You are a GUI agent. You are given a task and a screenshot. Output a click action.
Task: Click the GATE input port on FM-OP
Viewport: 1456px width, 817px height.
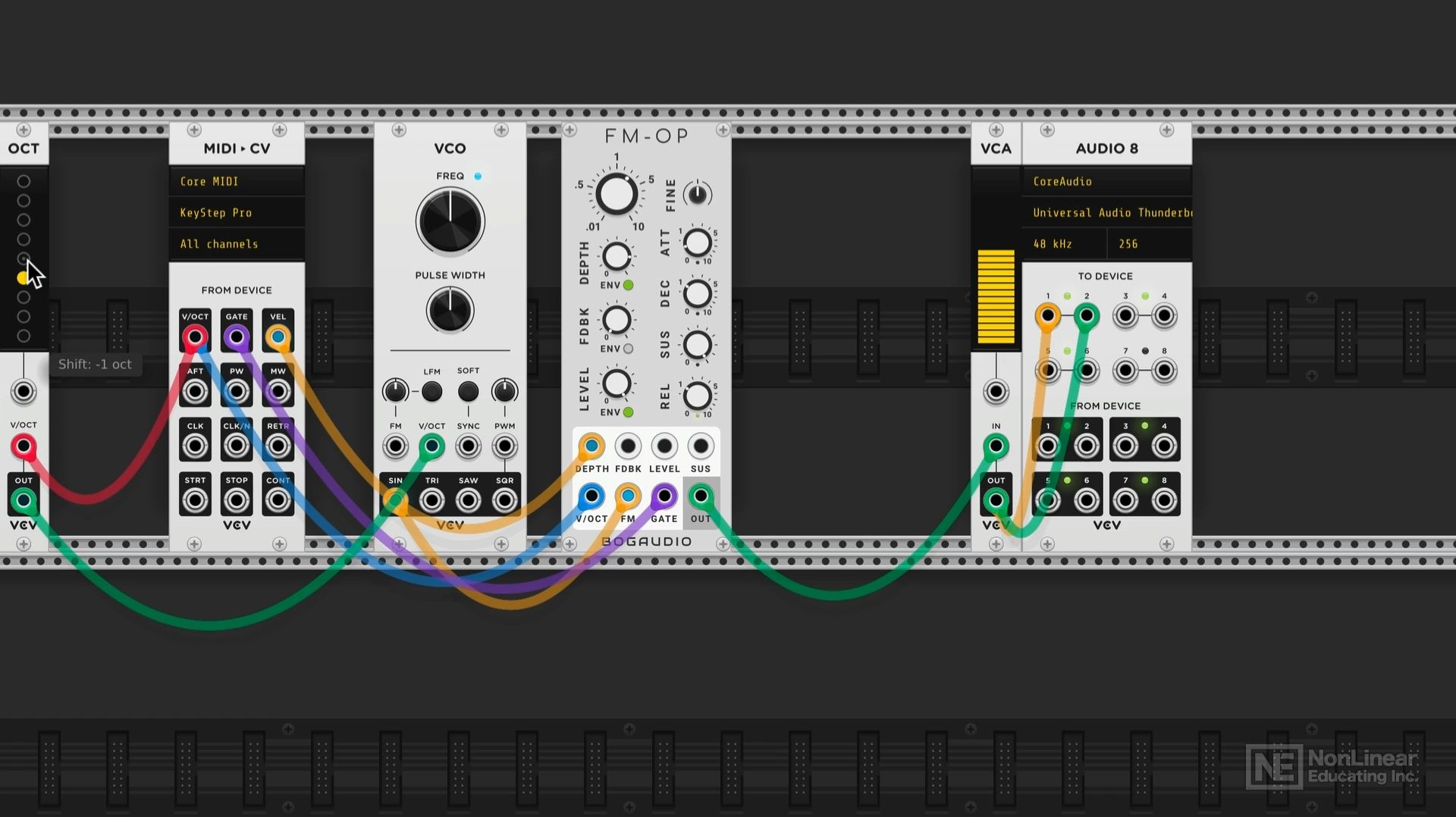[664, 496]
